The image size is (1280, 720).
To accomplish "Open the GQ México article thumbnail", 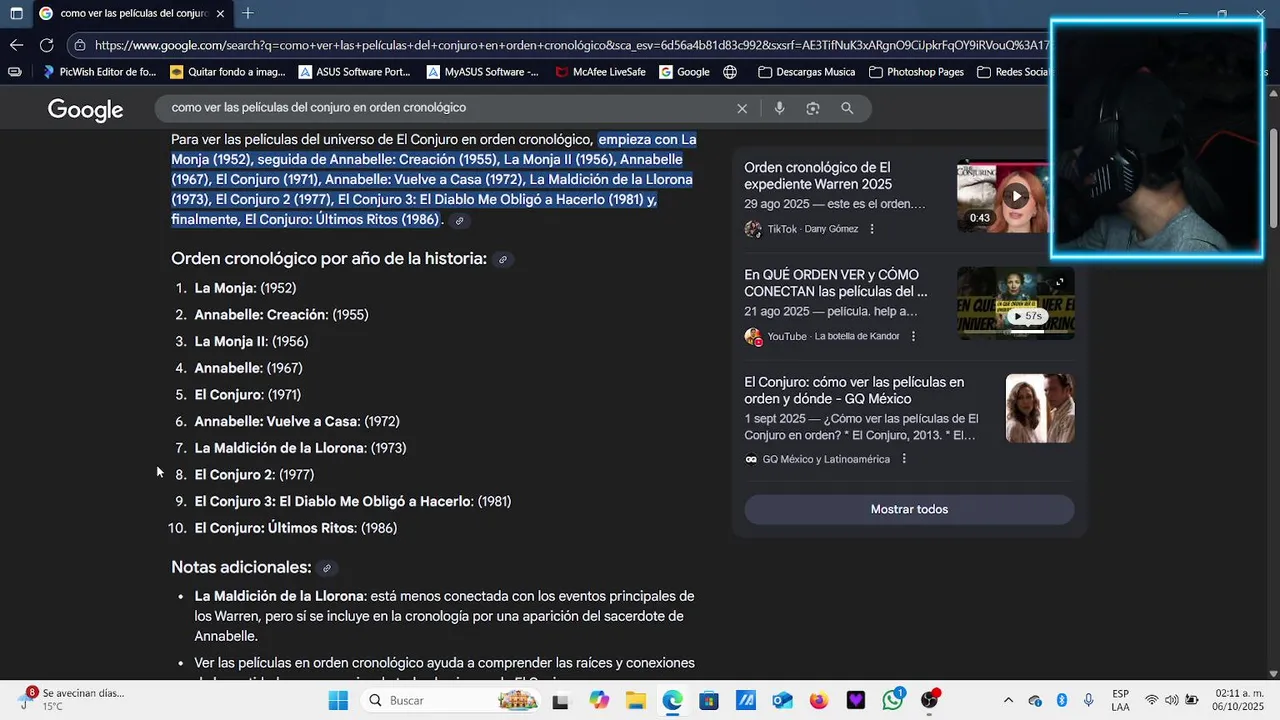I will 1040,408.
